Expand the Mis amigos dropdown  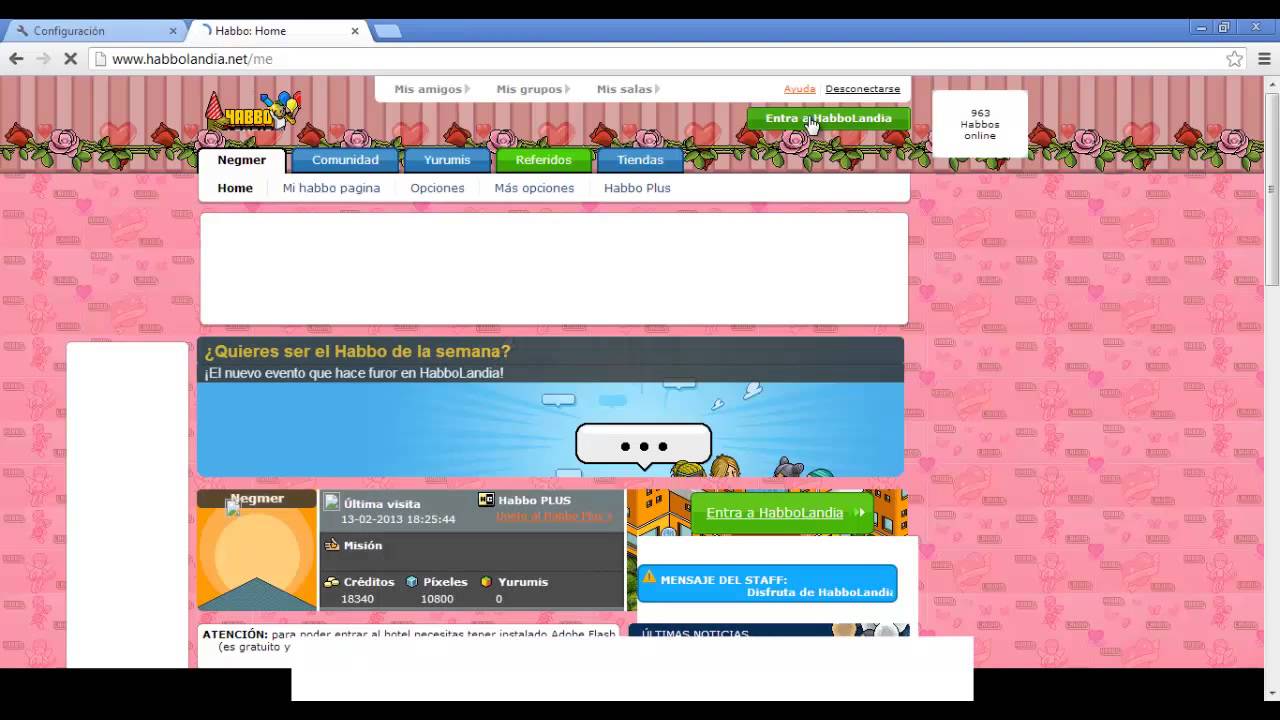point(432,89)
